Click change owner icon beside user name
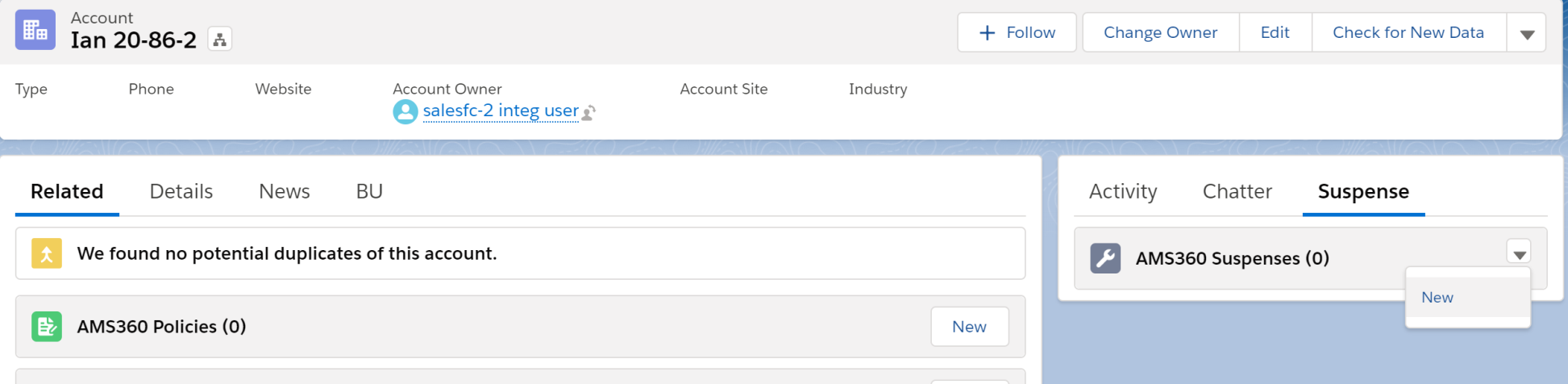1568x384 pixels. 589,113
